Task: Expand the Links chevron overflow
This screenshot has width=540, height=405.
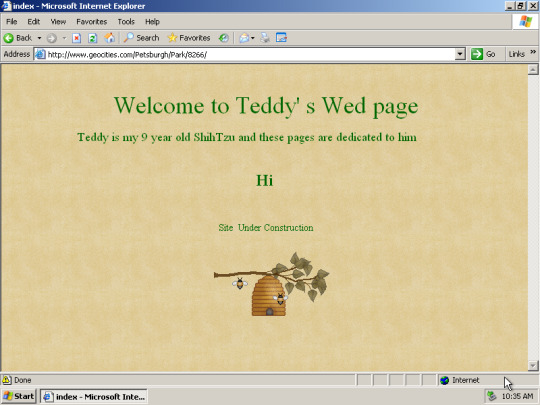Action: (533, 52)
